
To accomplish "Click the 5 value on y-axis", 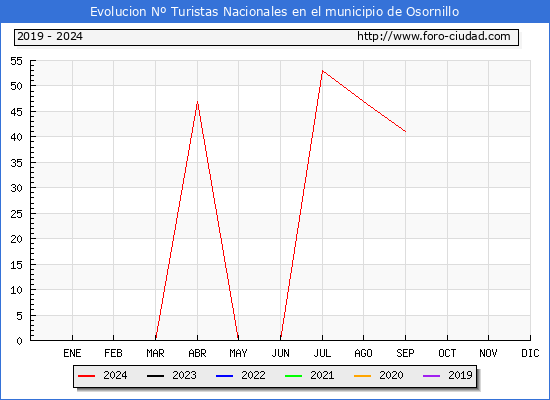I will pos(19,316).
